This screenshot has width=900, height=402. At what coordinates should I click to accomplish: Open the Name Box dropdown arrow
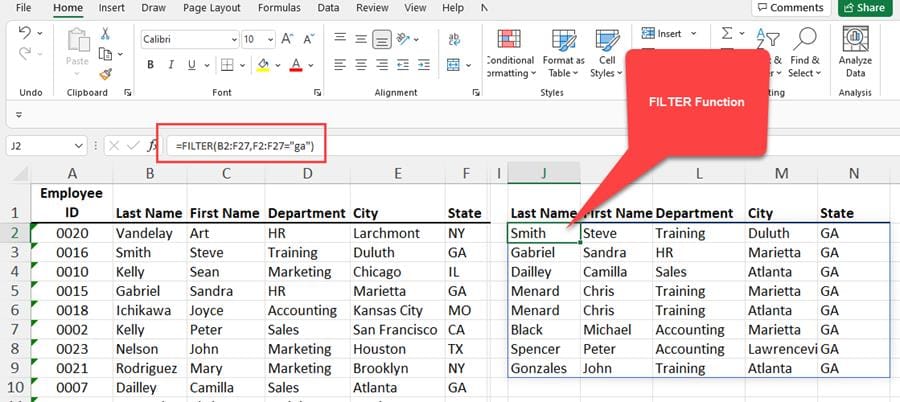click(79, 146)
